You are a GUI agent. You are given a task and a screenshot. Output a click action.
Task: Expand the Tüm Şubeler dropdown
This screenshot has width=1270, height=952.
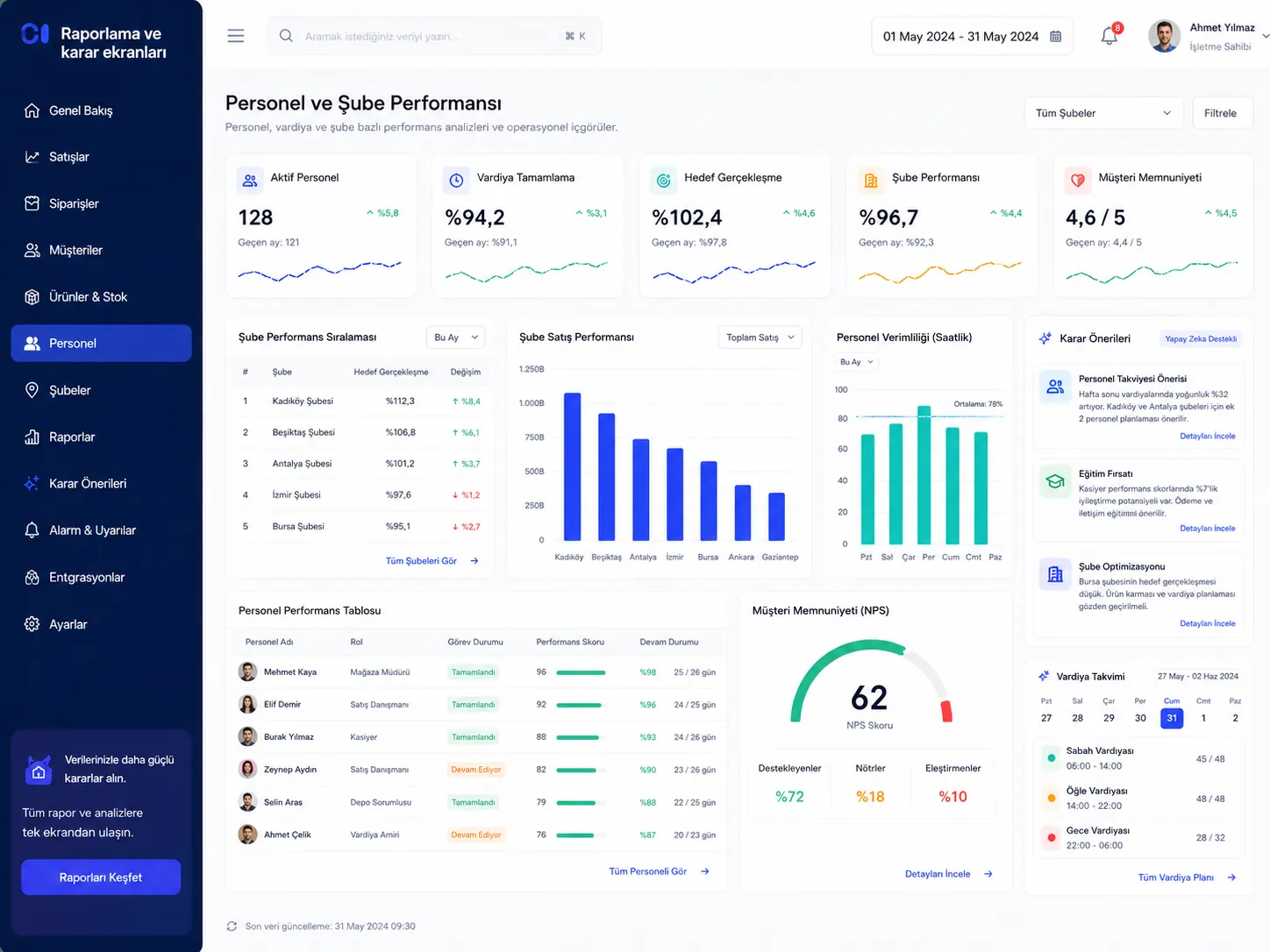point(1103,113)
